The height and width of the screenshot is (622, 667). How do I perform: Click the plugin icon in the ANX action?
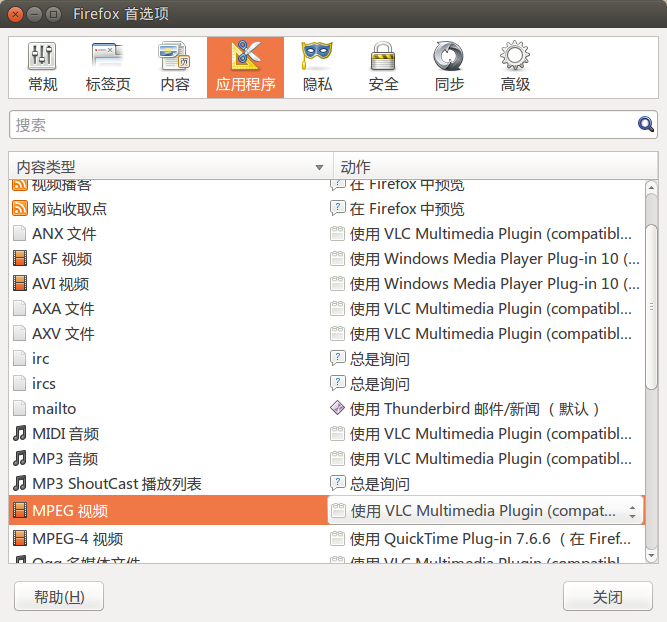(x=337, y=234)
